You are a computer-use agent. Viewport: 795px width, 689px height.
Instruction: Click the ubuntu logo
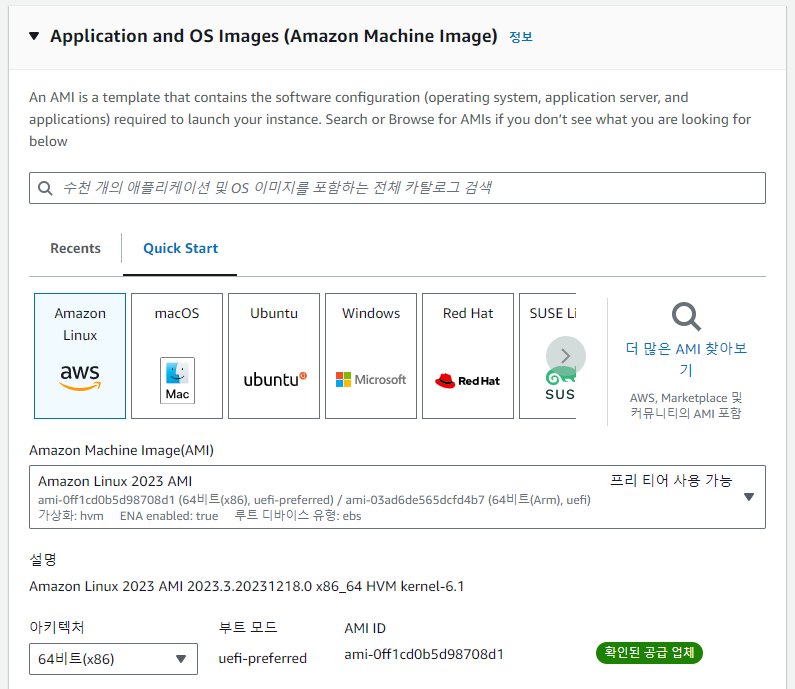[275, 379]
